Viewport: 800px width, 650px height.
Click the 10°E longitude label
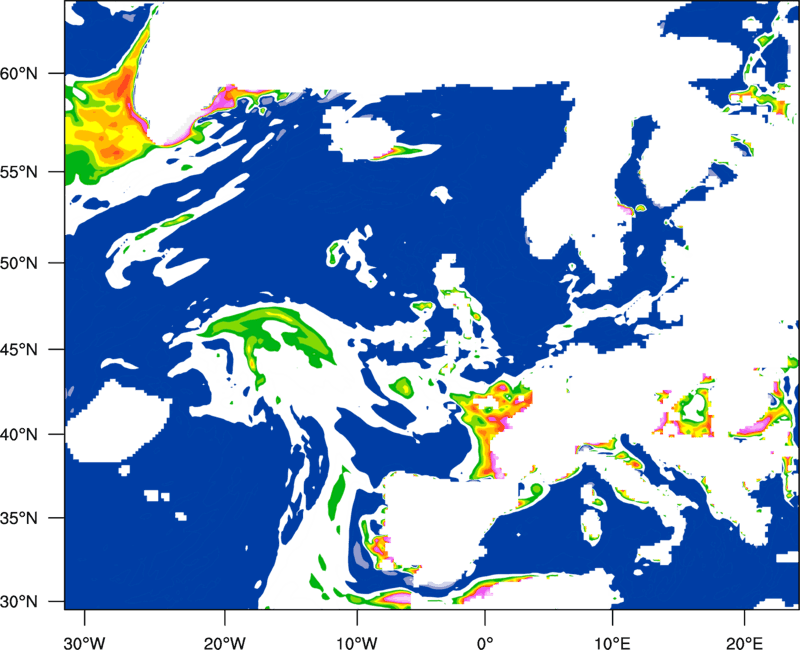(x=612, y=643)
